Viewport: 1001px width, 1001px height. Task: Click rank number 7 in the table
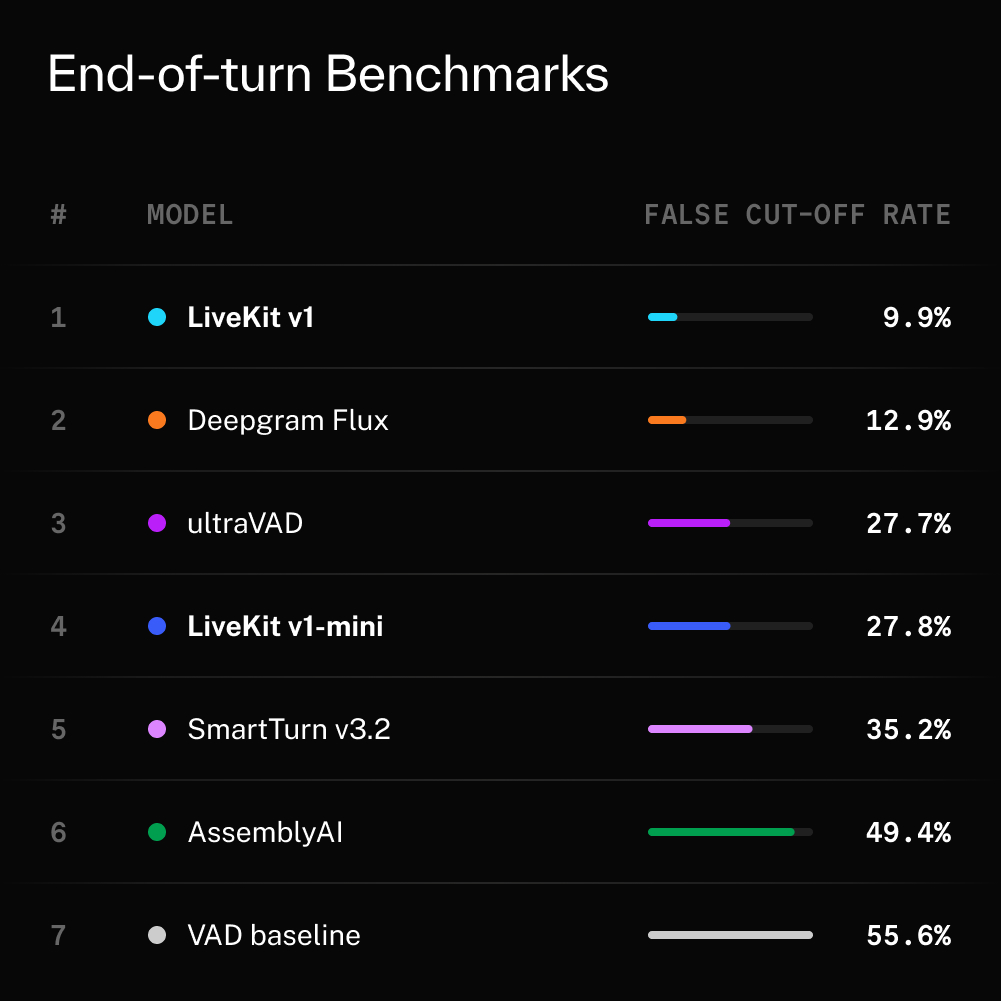point(58,935)
